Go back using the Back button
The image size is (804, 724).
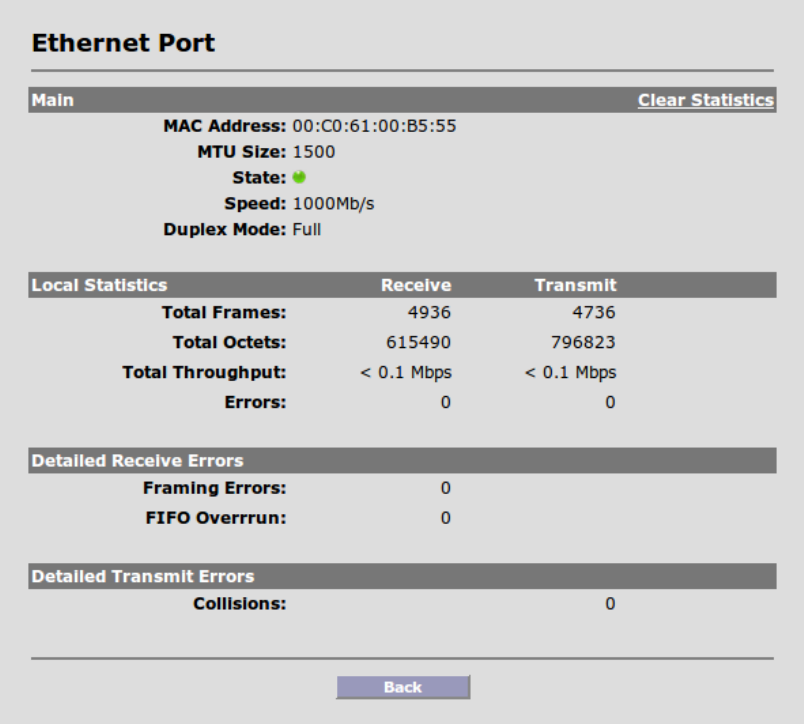point(403,687)
